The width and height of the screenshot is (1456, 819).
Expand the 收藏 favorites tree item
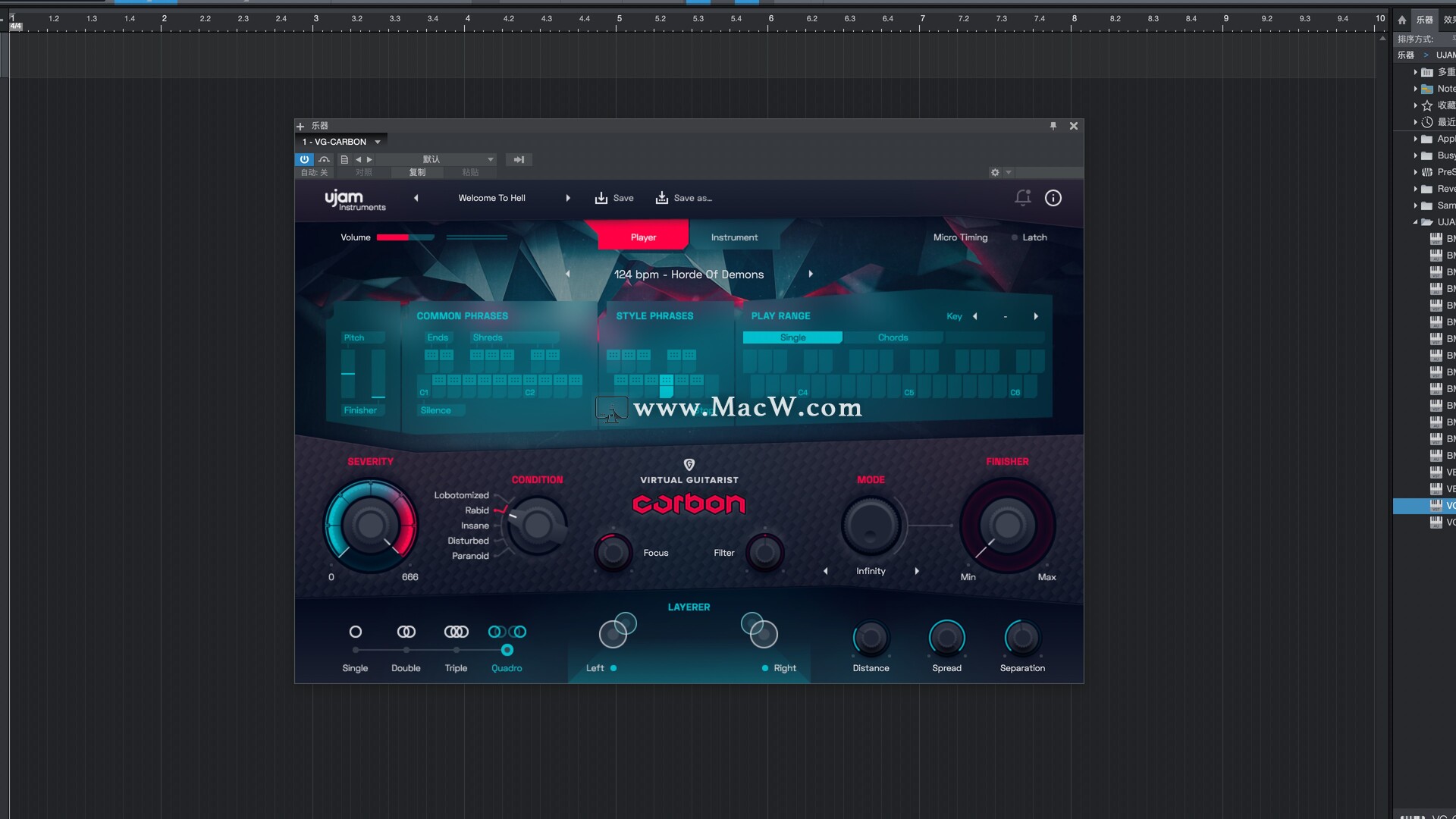[1416, 105]
